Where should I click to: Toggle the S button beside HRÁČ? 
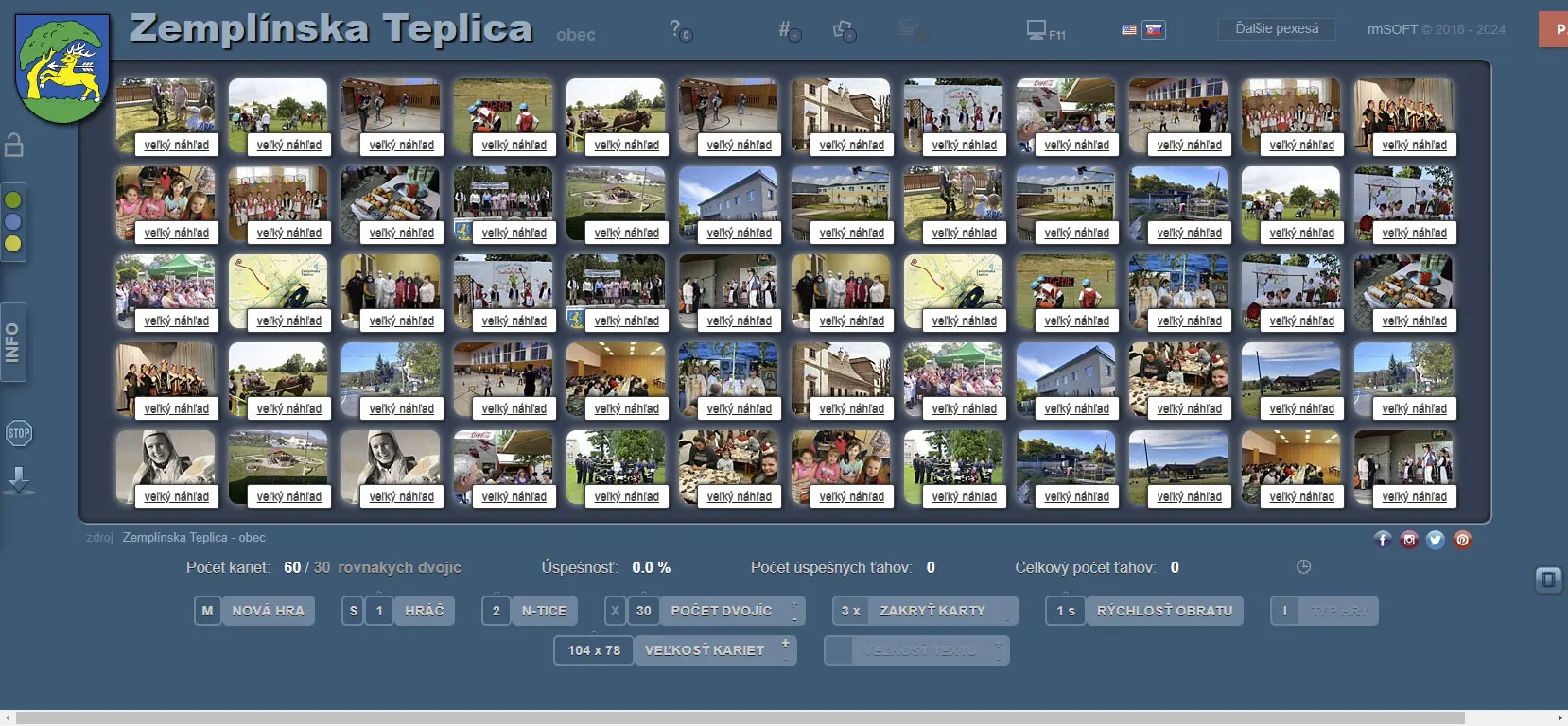pyautogui.click(x=354, y=611)
